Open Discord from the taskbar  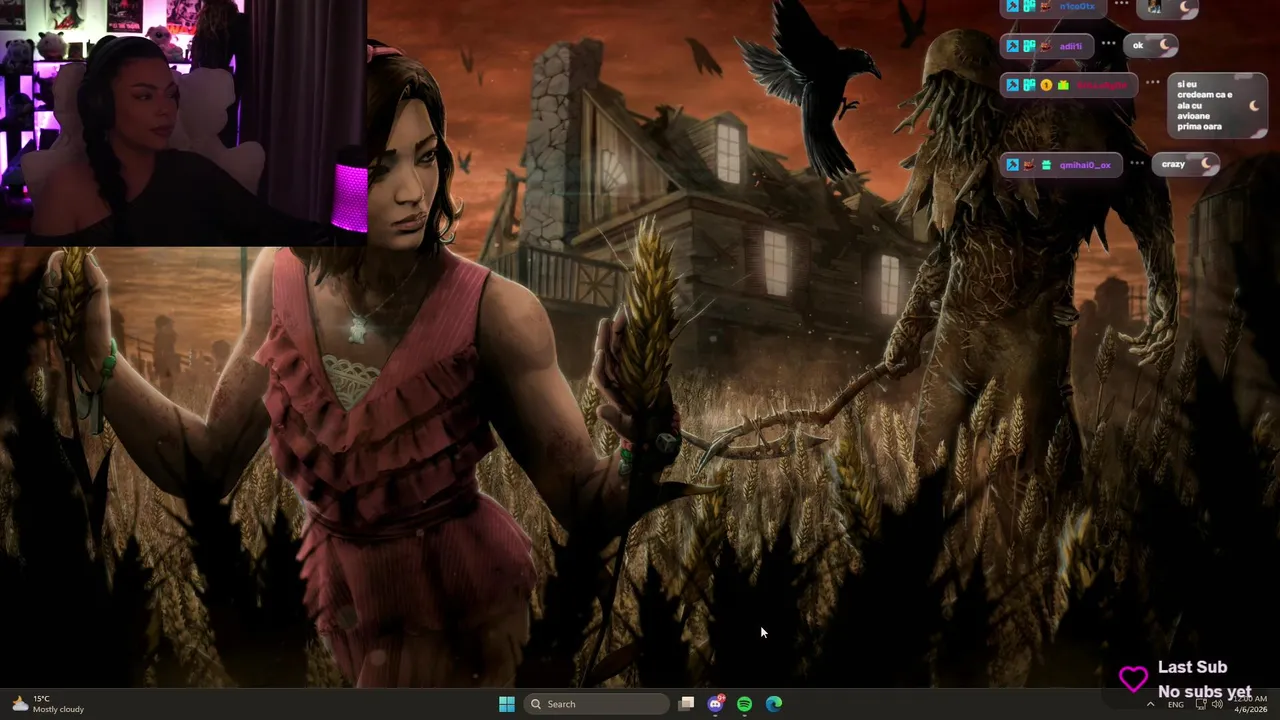716,704
